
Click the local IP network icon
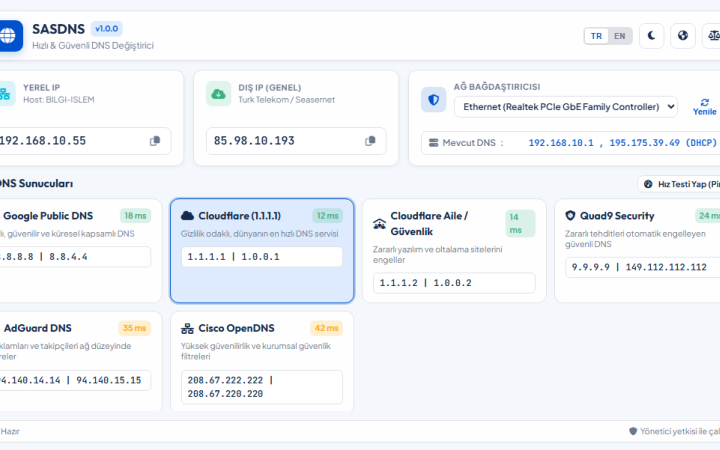click(6, 94)
